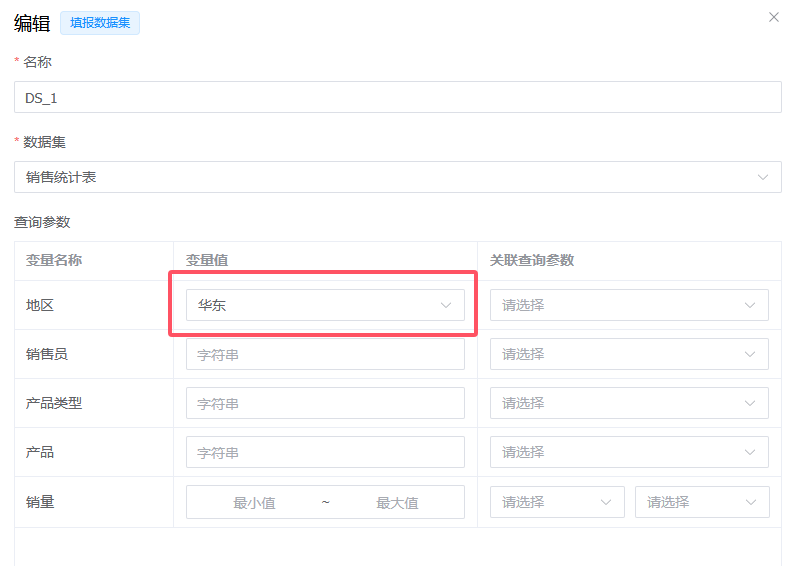The image size is (790, 566).
Task: Click the chevron arrow in 华东 dropdown
Action: point(447,305)
